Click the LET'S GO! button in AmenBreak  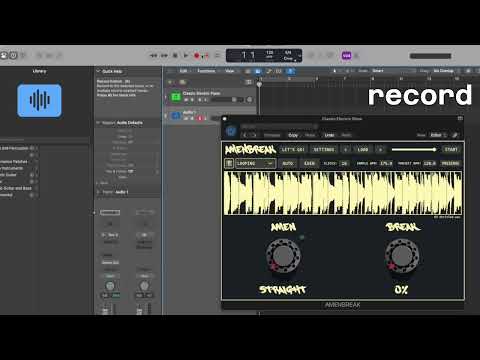[293, 150]
